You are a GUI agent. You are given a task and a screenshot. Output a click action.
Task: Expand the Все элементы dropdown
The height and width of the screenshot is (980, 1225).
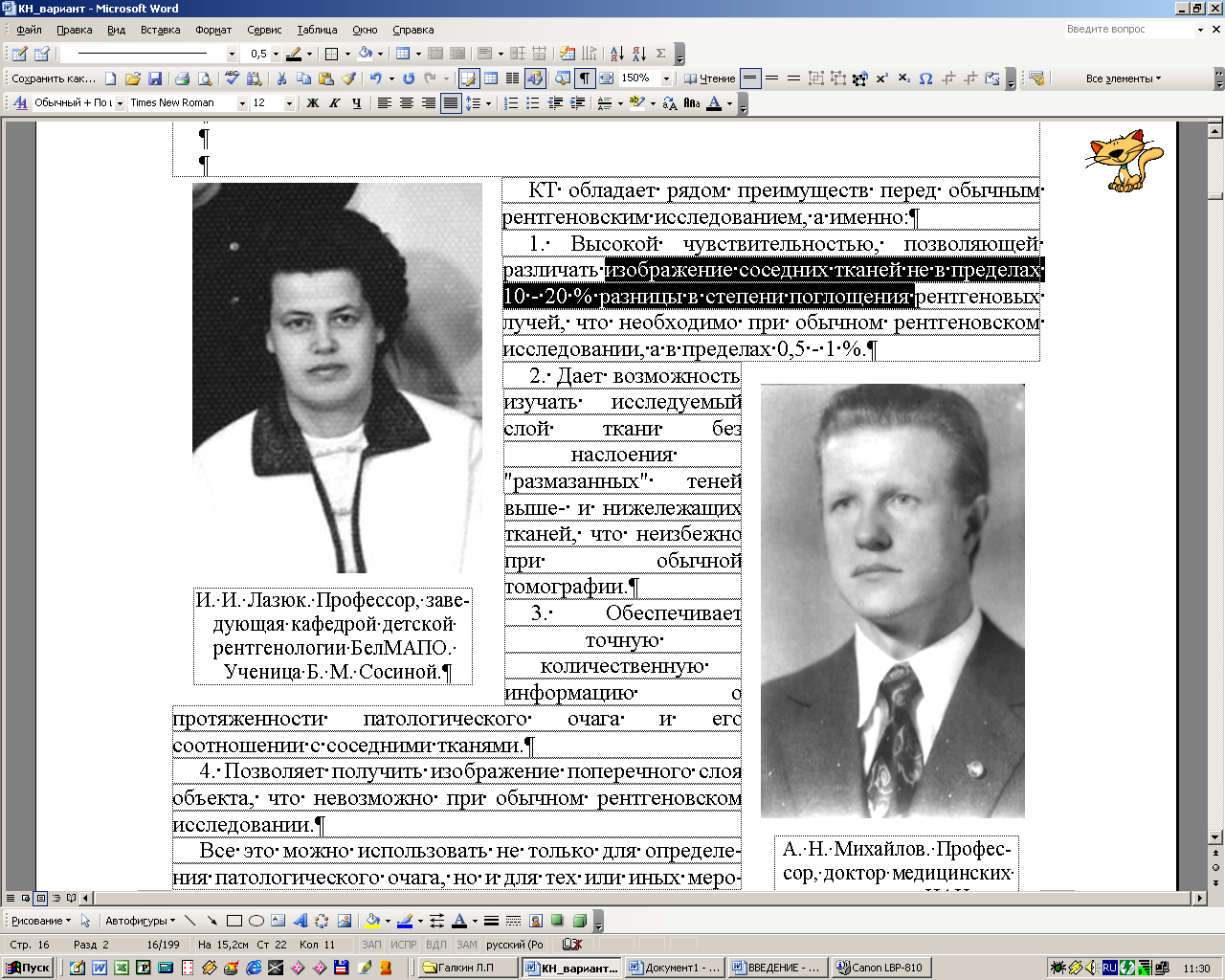point(1124,78)
